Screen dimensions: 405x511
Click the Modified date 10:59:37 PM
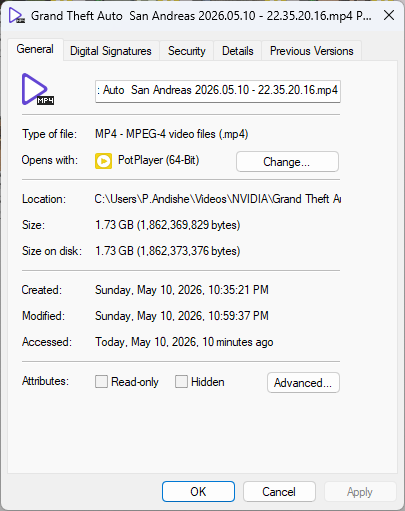pos(182,316)
